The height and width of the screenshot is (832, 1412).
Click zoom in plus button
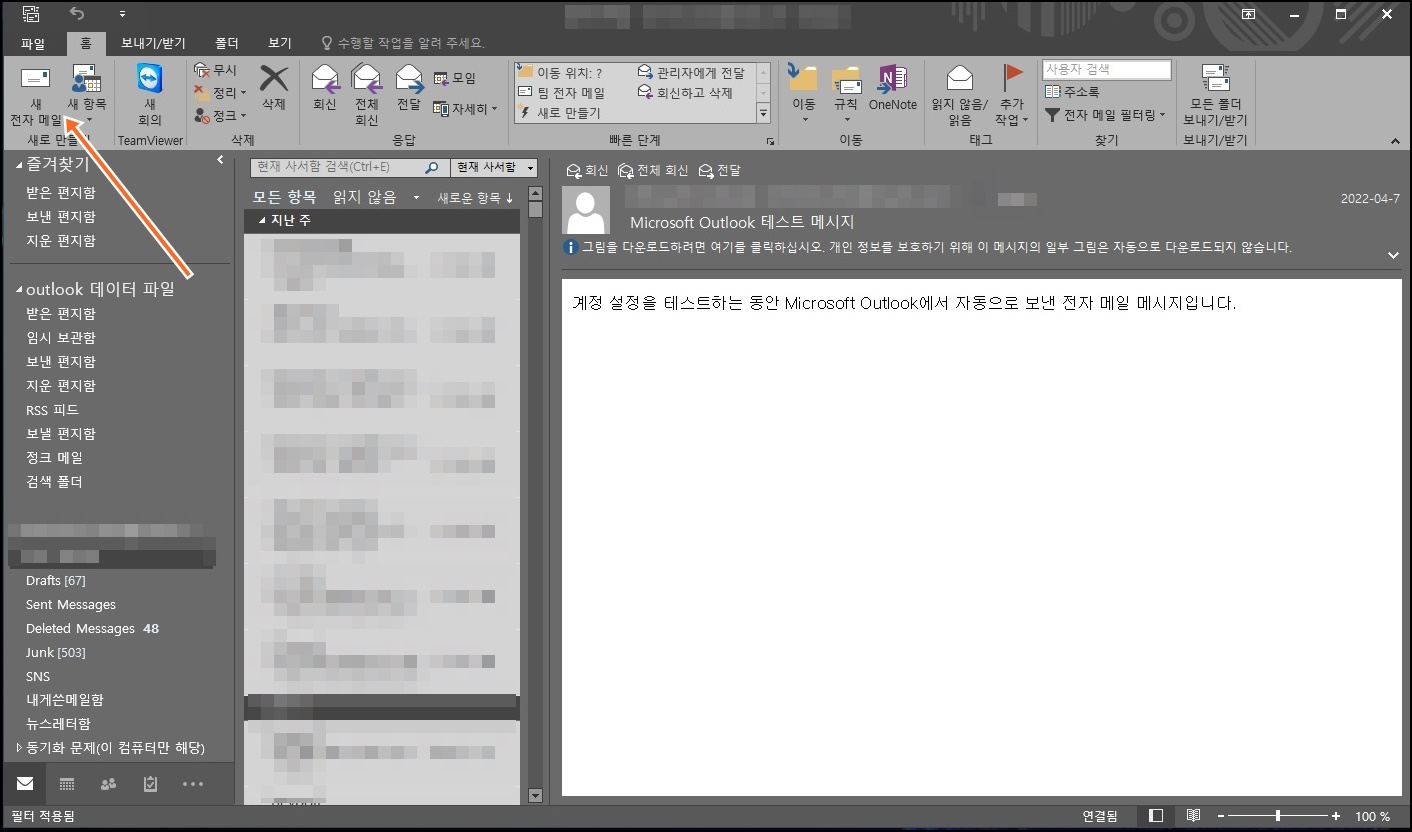point(1336,816)
